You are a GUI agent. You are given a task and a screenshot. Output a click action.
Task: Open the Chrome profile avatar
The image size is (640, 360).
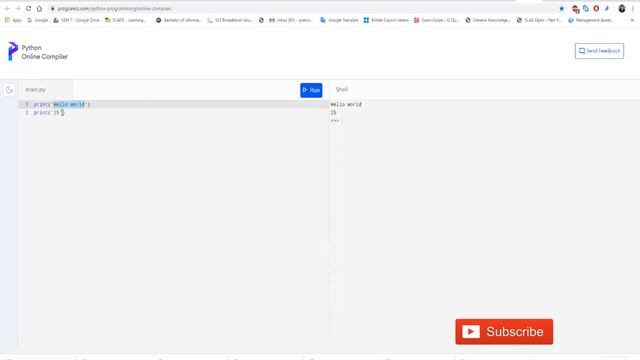point(622,9)
